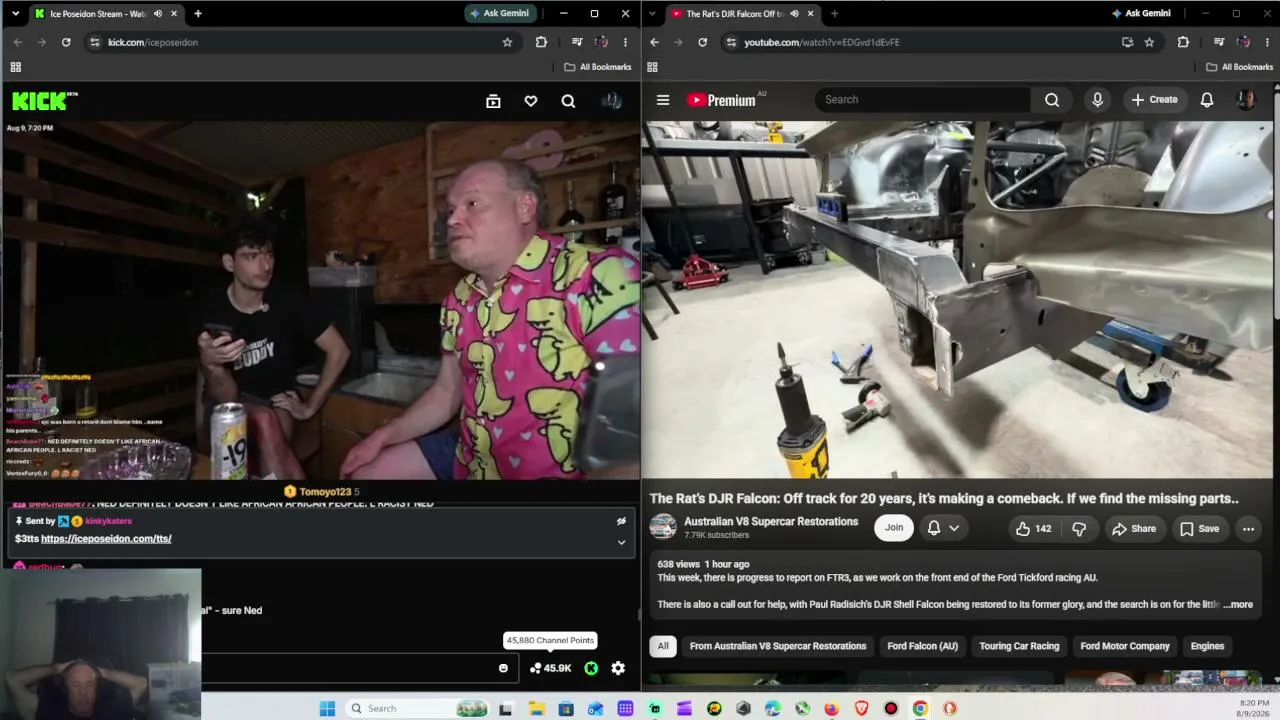Image resolution: width=1280 pixels, height=720 pixels.
Task: Open the apps grid in Kick bookmarks bar
Action: (x=15, y=67)
